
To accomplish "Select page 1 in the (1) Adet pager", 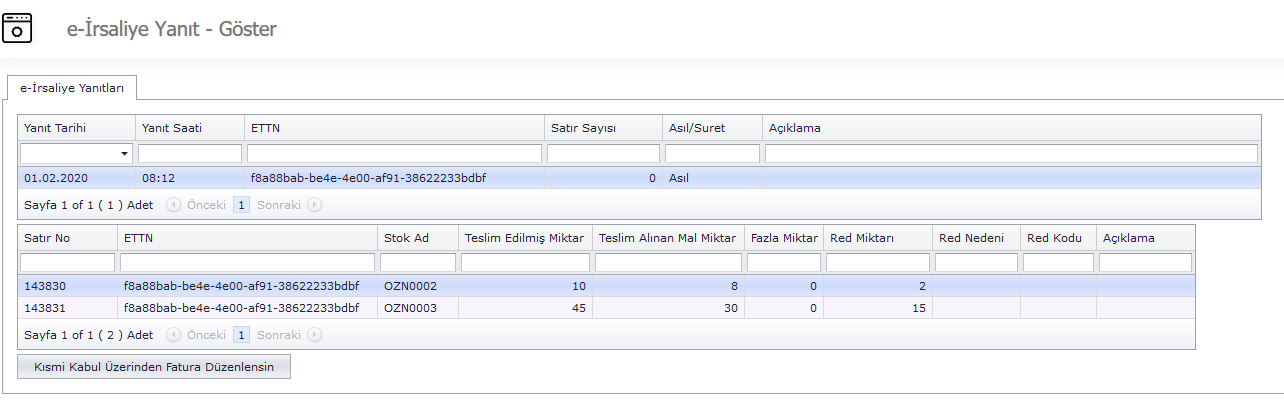I will point(241,204).
